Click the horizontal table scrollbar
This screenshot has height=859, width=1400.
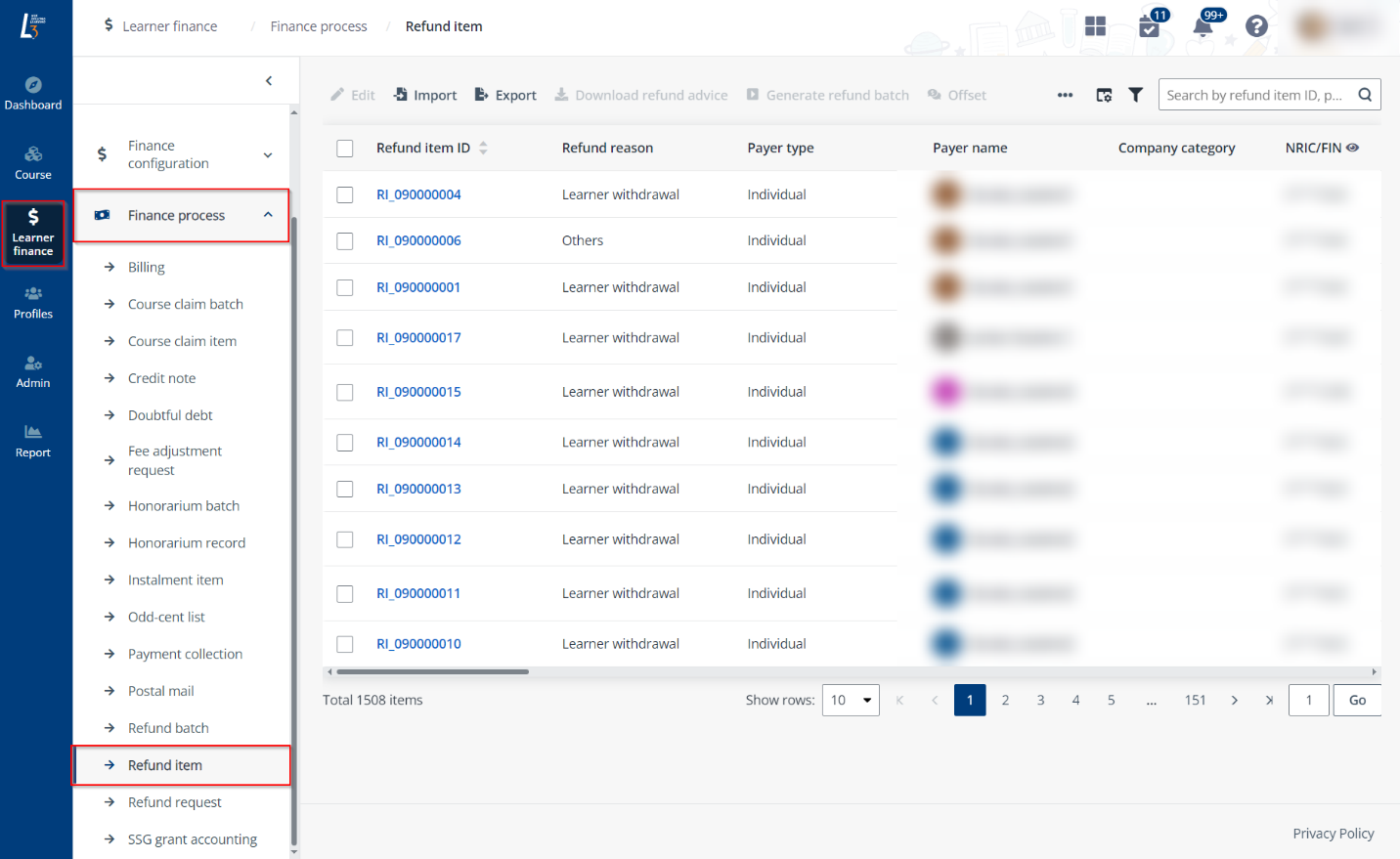(x=432, y=671)
